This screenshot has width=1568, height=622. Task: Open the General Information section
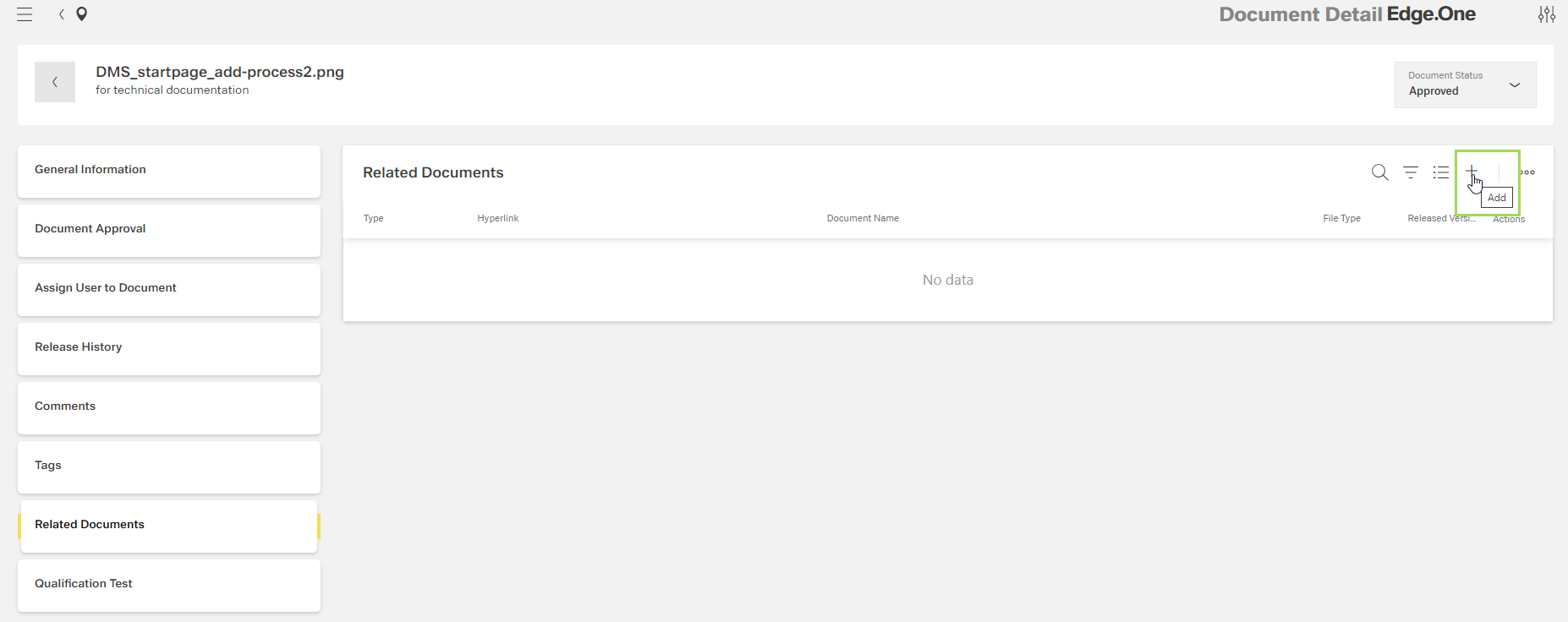tap(169, 171)
